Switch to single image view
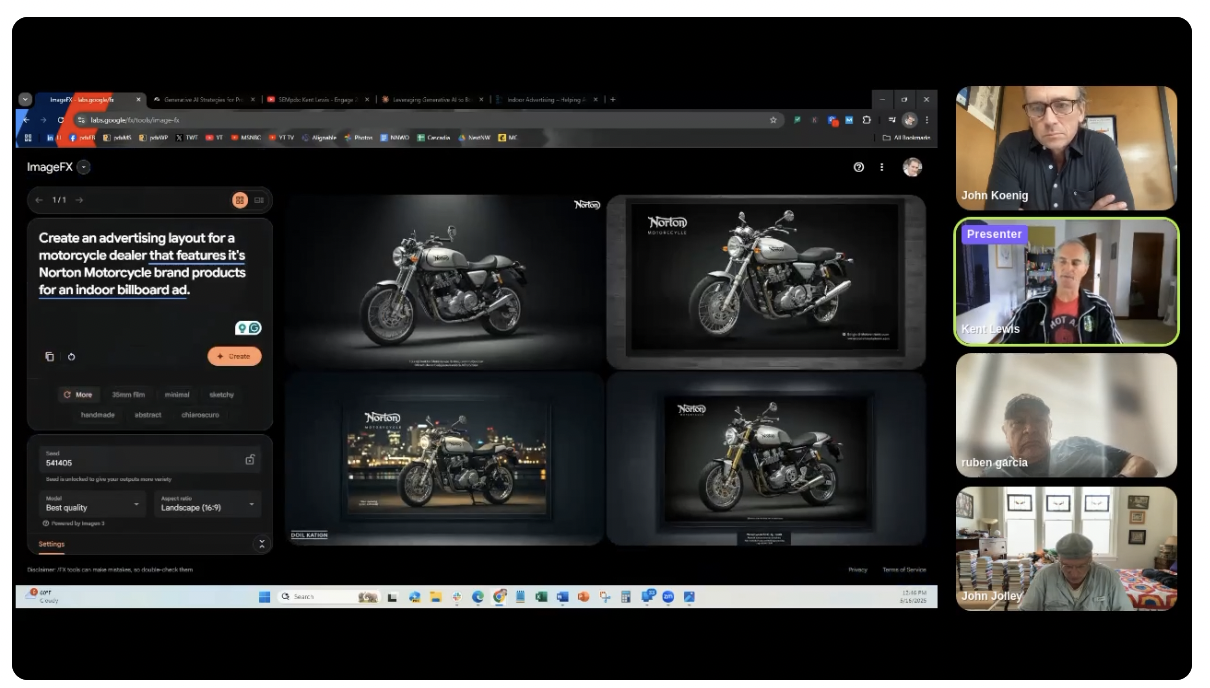The image size is (1210, 688). pyautogui.click(x=259, y=200)
